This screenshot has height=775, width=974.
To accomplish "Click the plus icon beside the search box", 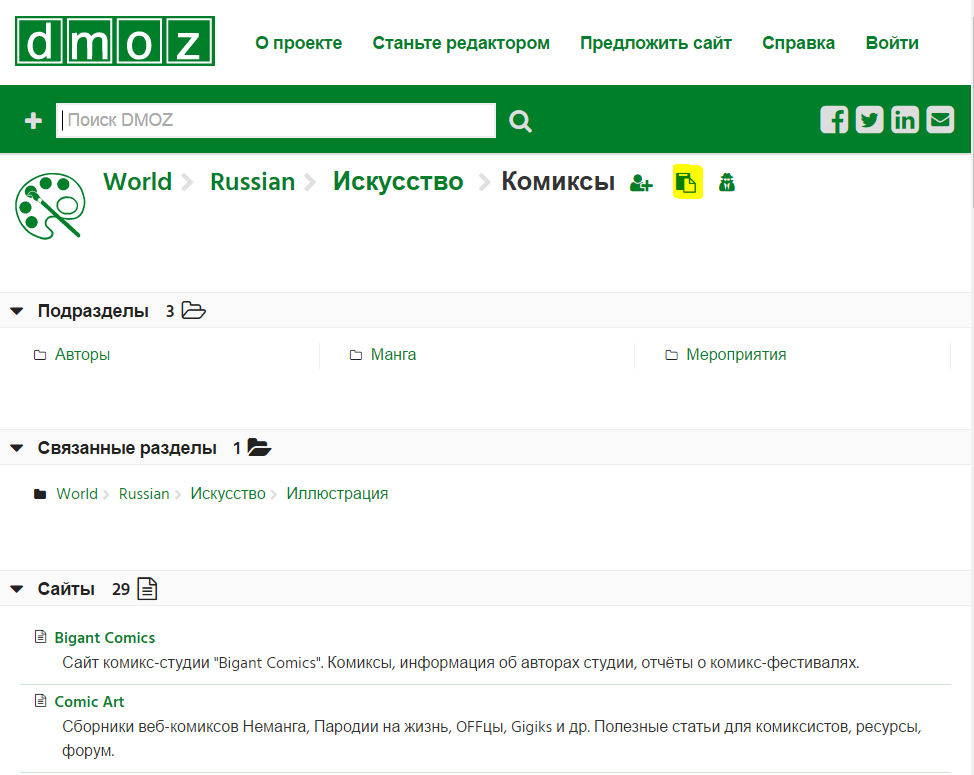I will (34, 120).
